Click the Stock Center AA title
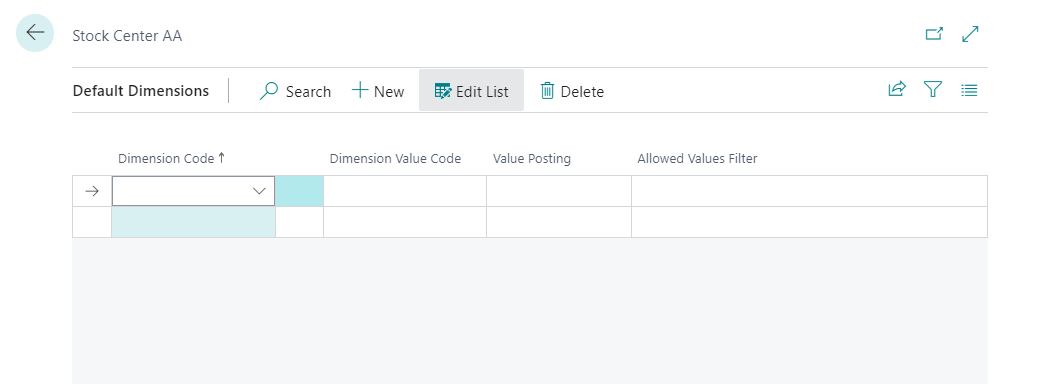1059x384 pixels. click(127, 36)
